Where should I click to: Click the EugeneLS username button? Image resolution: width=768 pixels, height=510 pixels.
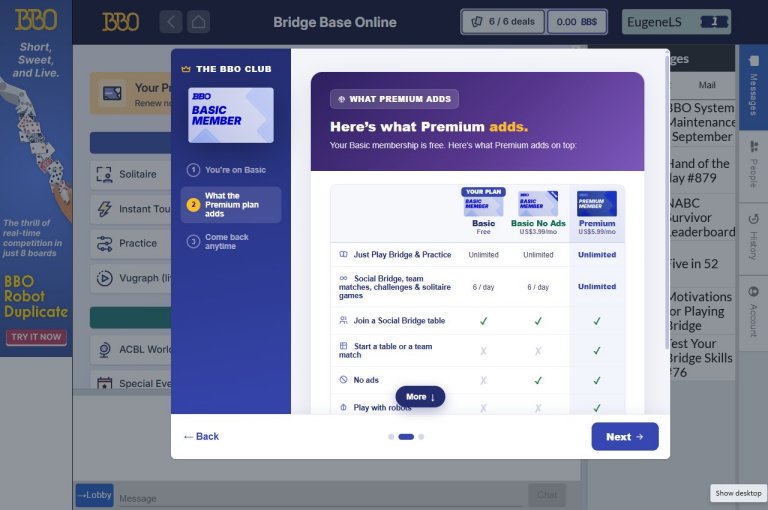[x=676, y=22]
